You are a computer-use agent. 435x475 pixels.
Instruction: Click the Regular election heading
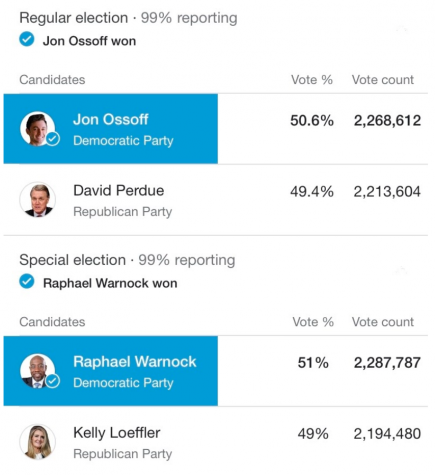(74, 18)
